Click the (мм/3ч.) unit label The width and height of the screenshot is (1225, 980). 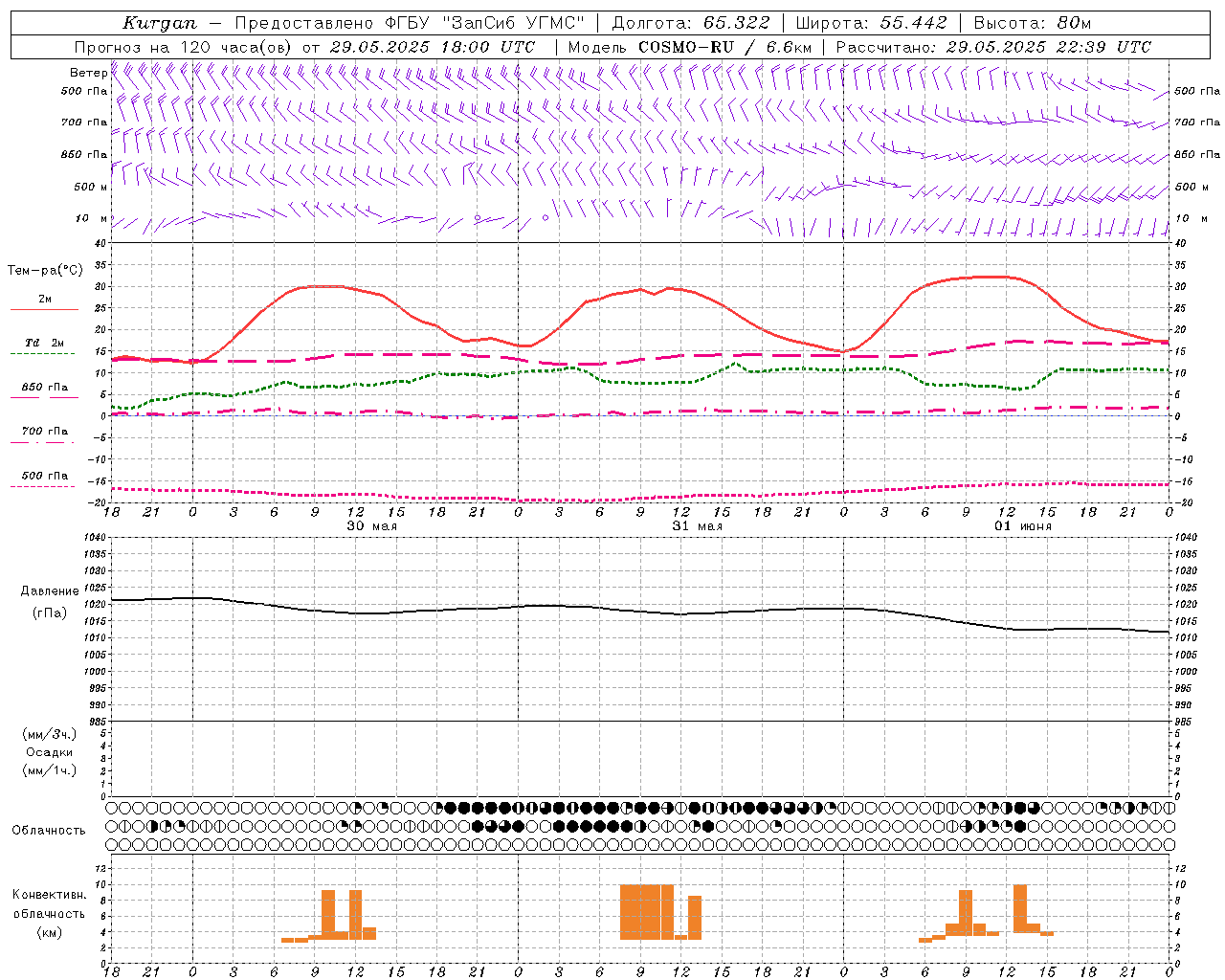click(50, 734)
